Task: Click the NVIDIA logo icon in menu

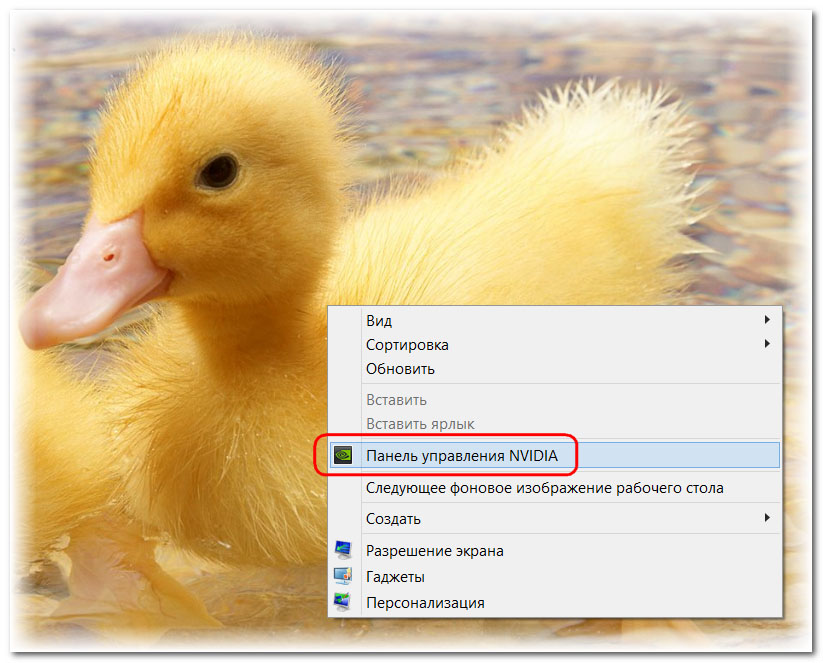Action: tap(343, 455)
